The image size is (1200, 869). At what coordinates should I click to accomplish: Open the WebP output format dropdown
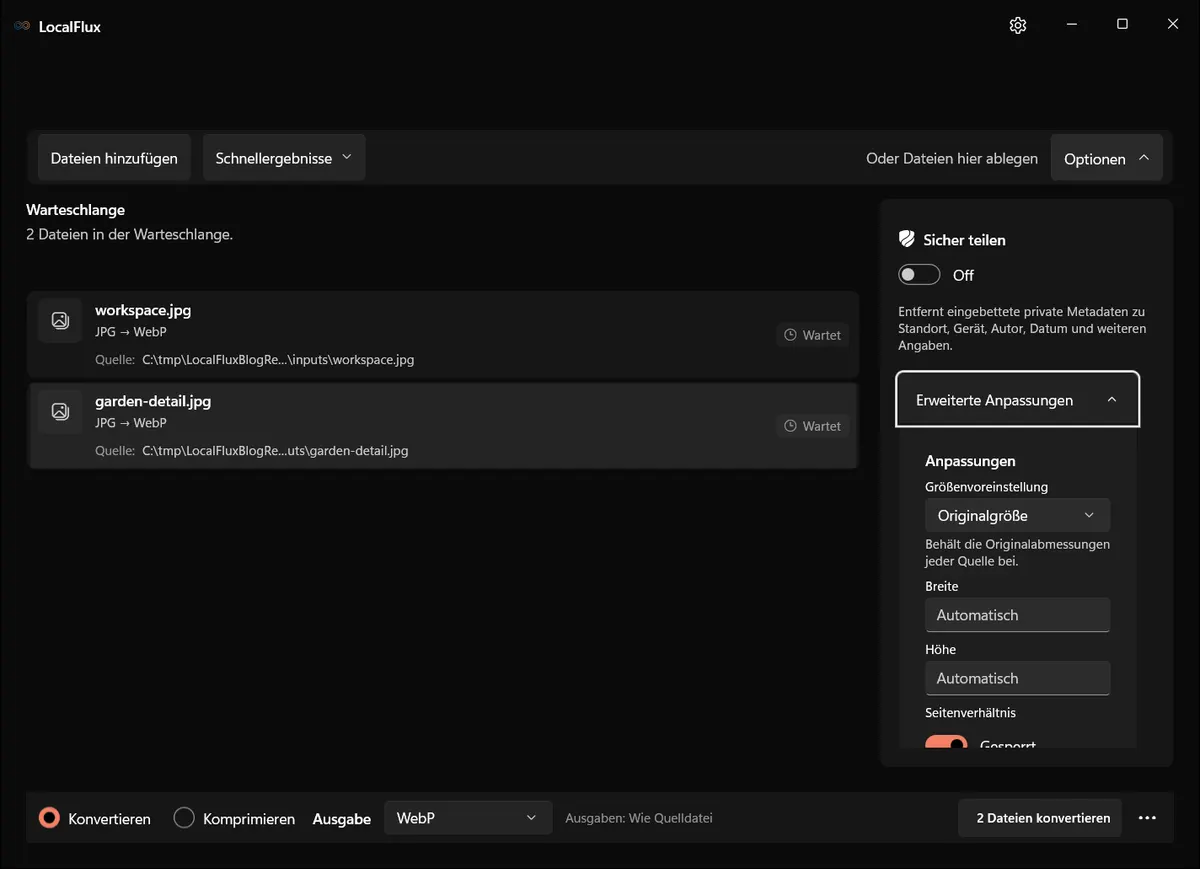tap(468, 818)
